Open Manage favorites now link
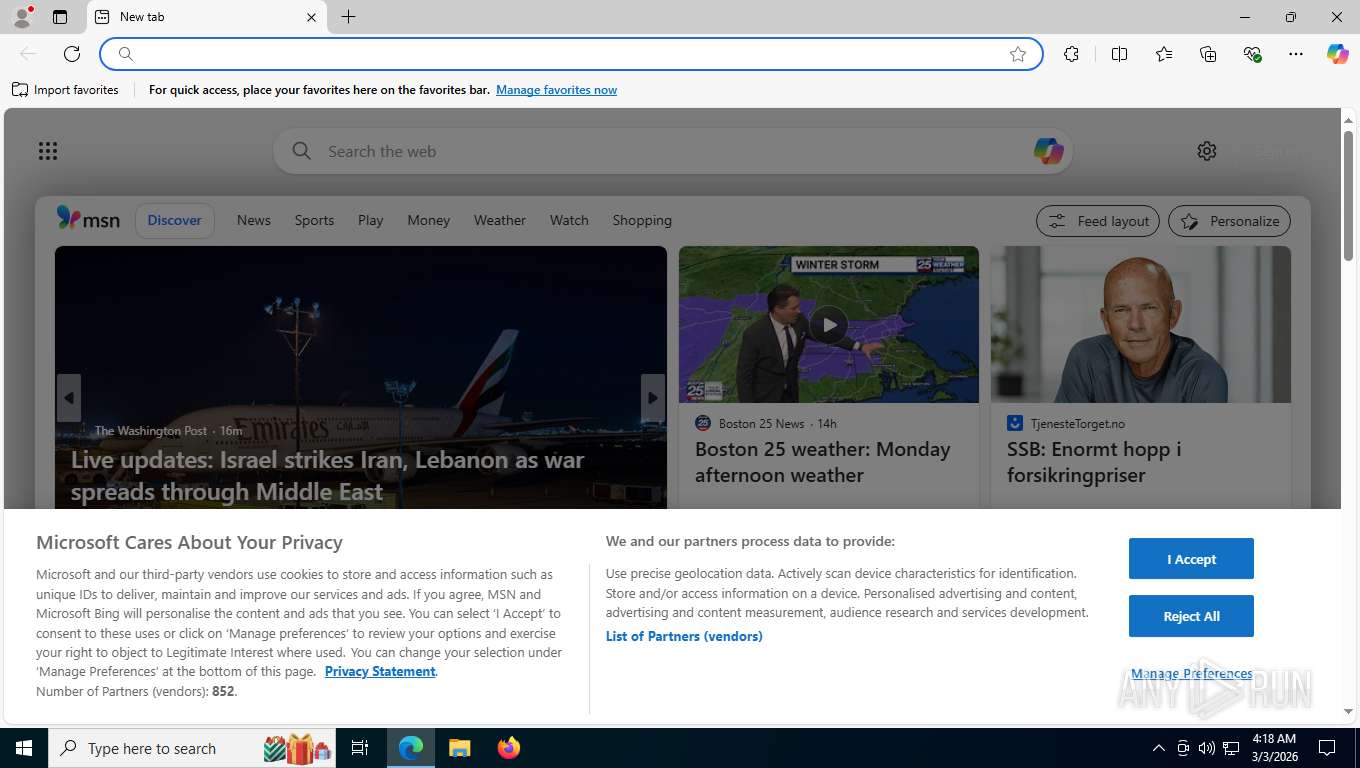 click(x=556, y=90)
